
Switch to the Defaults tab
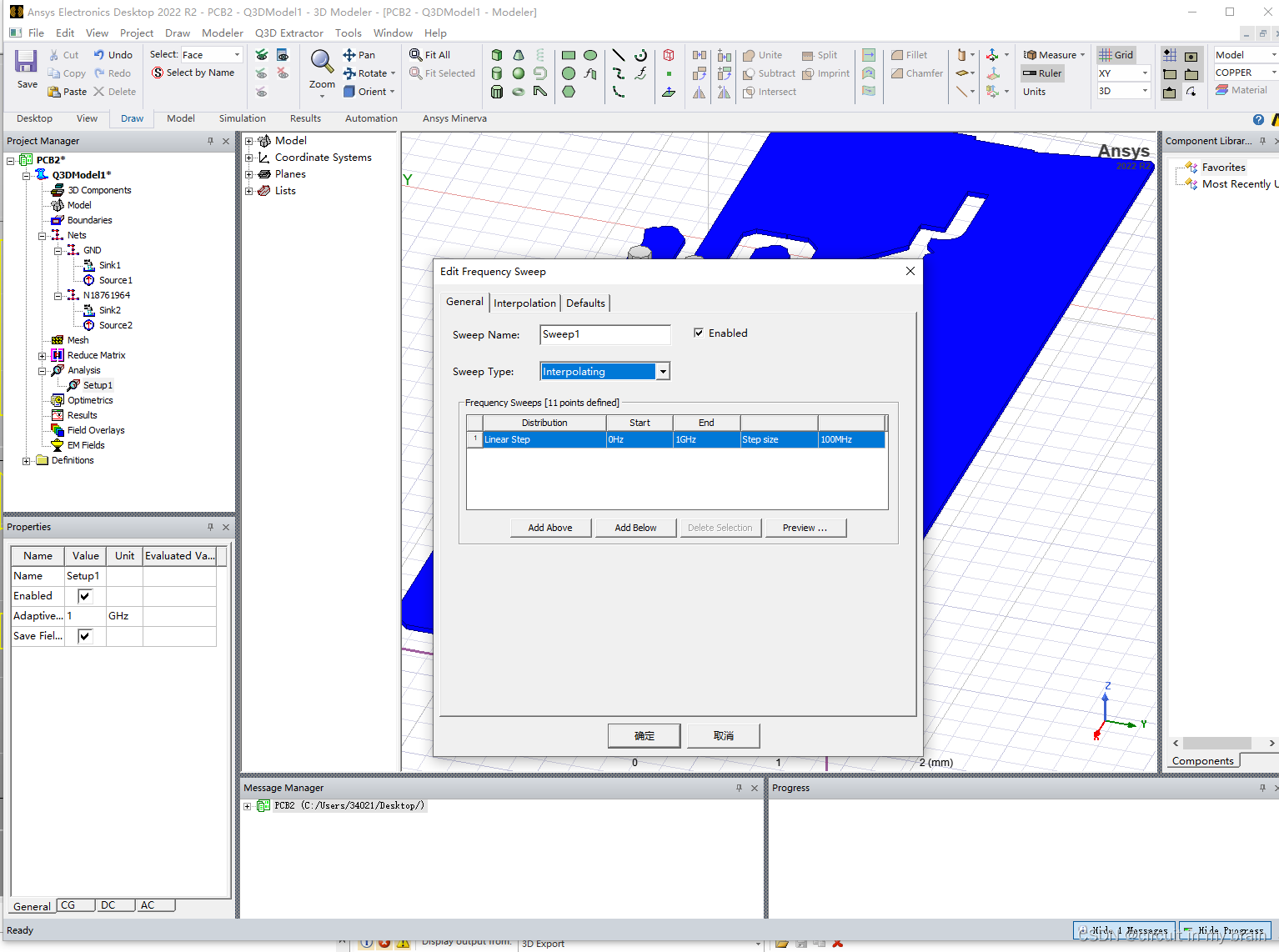(585, 303)
